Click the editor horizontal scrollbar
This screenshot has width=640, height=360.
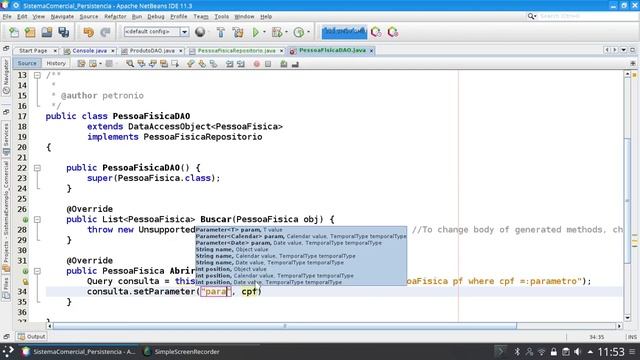pyautogui.click(x=284, y=326)
